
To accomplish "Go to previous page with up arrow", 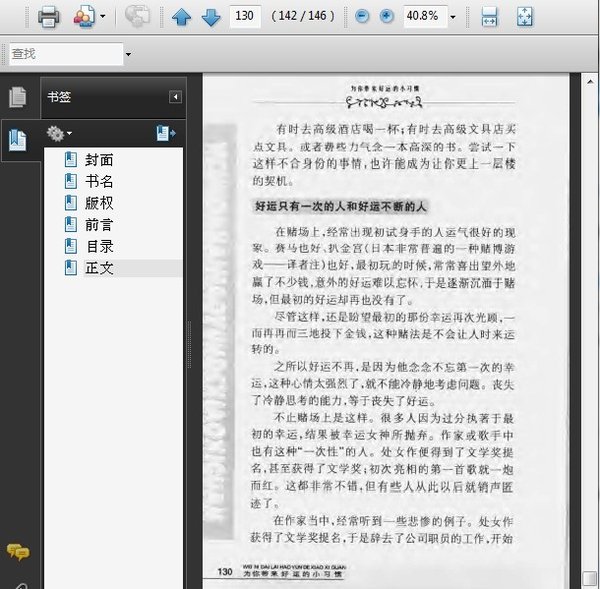I will click(x=181, y=17).
